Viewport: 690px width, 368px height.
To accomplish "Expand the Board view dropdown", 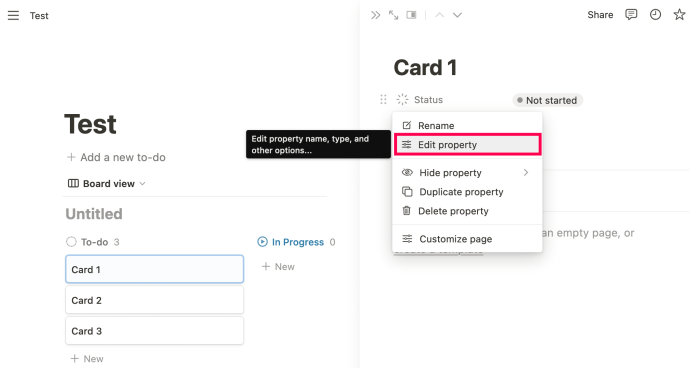I will 106,184.
